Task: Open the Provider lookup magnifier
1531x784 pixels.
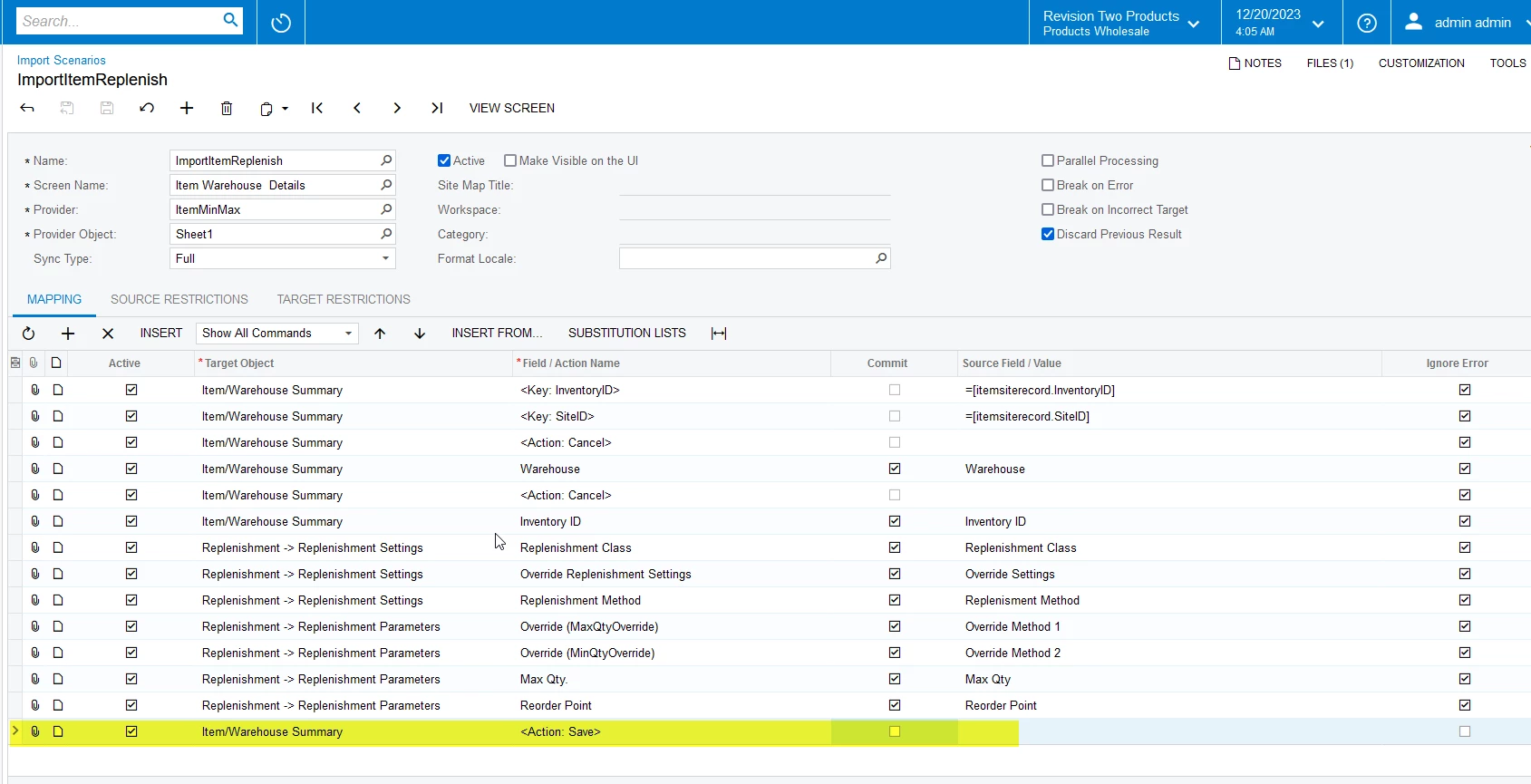Action: (x=386, y=209)
